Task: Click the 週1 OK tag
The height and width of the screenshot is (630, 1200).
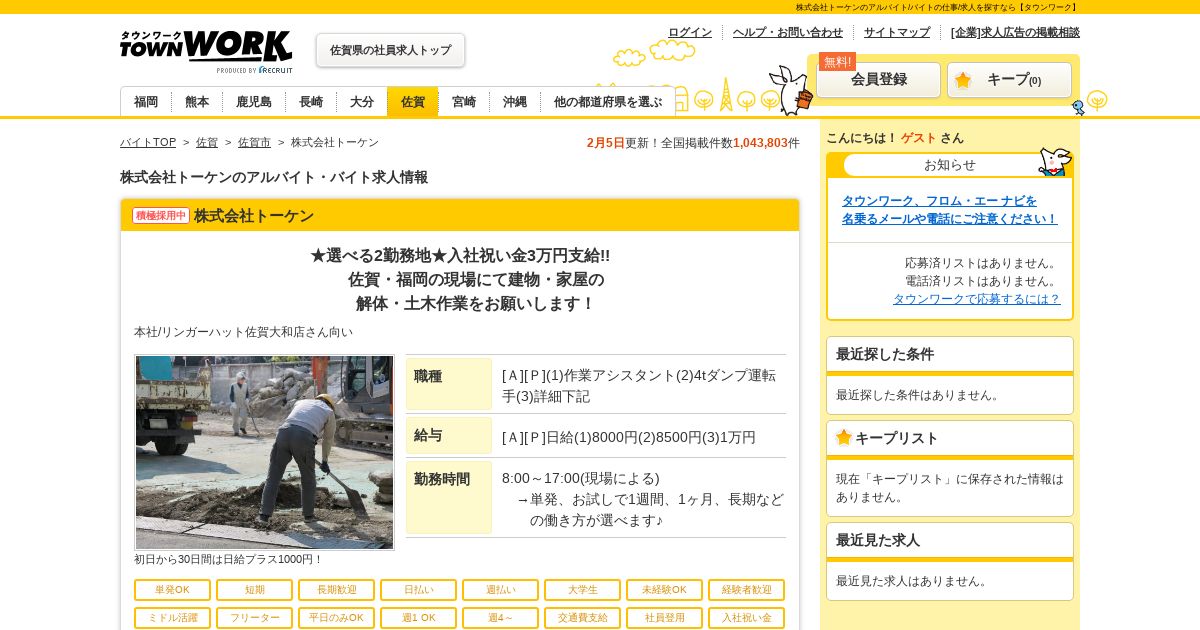Action: click(418, 618)
